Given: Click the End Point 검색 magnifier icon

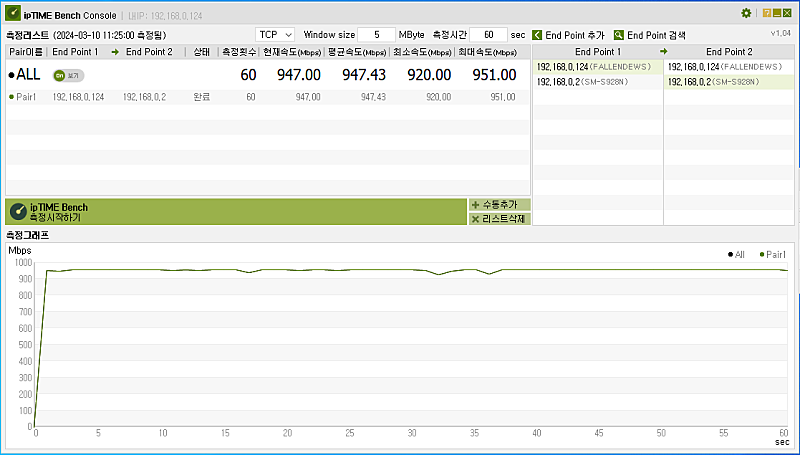Looking at the screenshot, I should [x=618, y=35].
